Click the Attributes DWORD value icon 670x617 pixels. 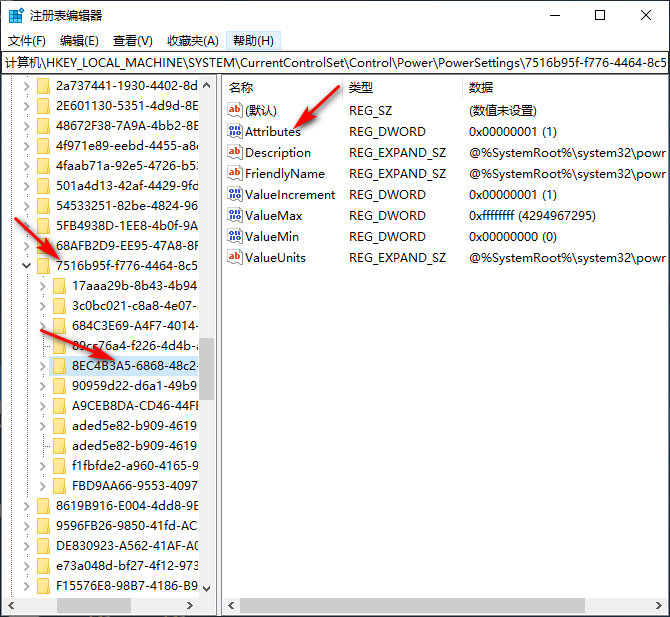point(235,131)
